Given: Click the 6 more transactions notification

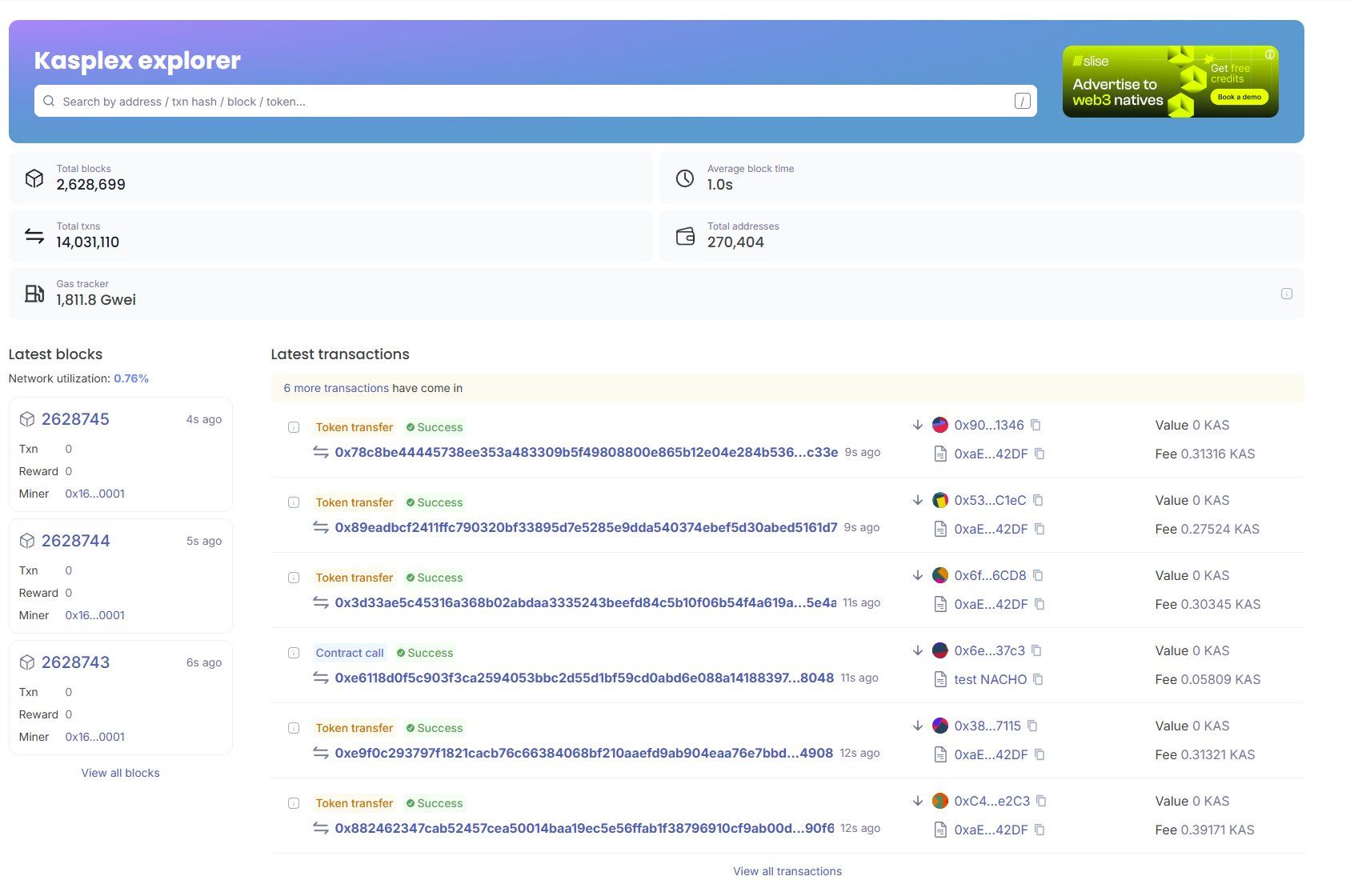Looking at the screenshot, I should 336,388.
